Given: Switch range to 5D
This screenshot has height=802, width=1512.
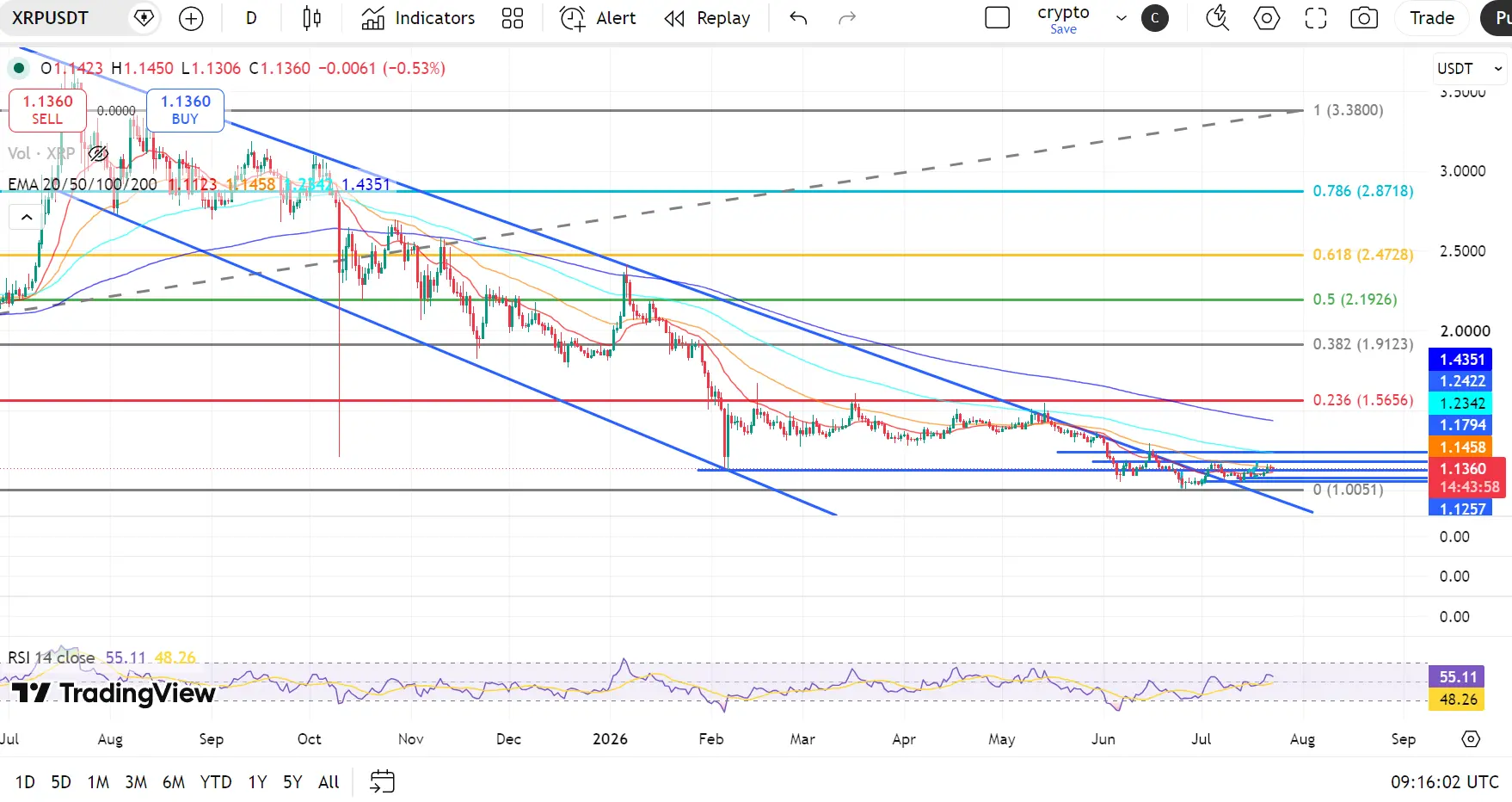Looking at the screenshot, I should (61, 781).
